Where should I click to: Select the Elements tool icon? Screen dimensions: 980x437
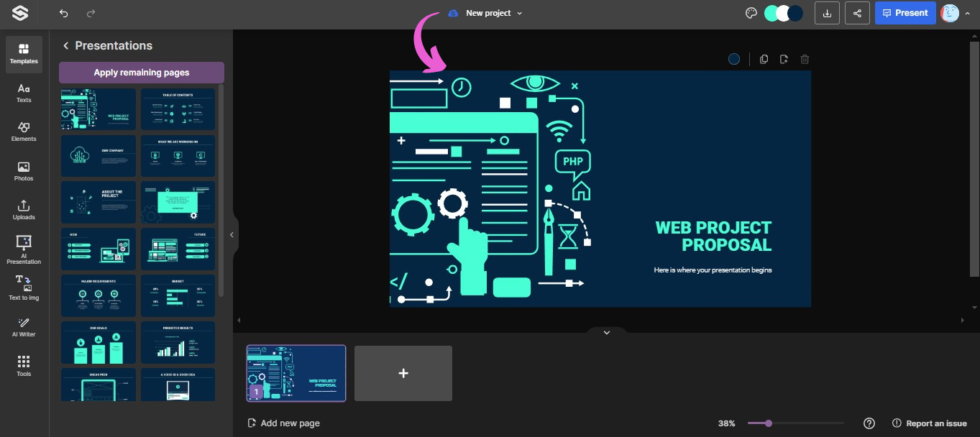pyautogui.click(x=23, y=132)
